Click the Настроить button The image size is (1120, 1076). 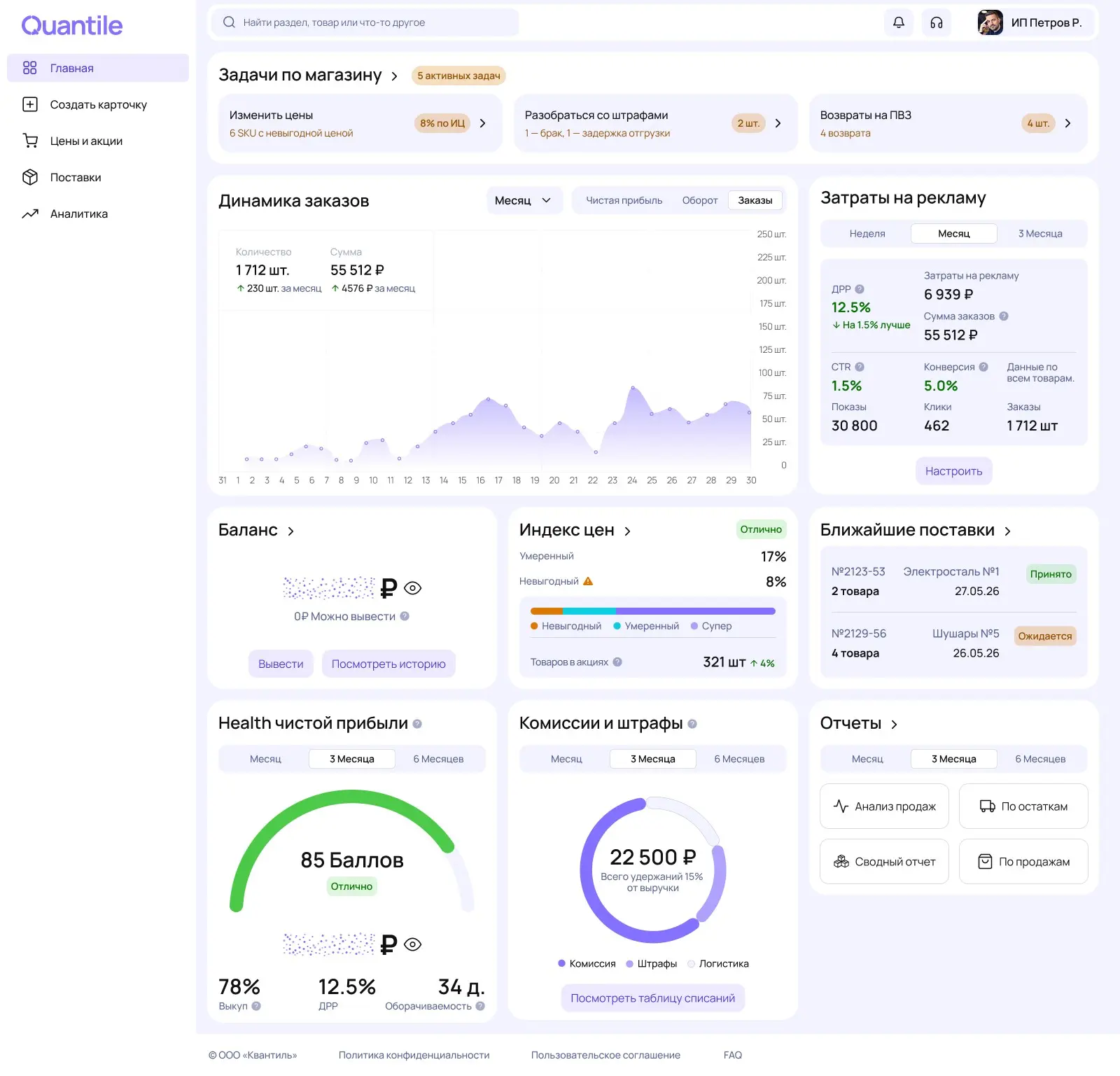point(953,471)
